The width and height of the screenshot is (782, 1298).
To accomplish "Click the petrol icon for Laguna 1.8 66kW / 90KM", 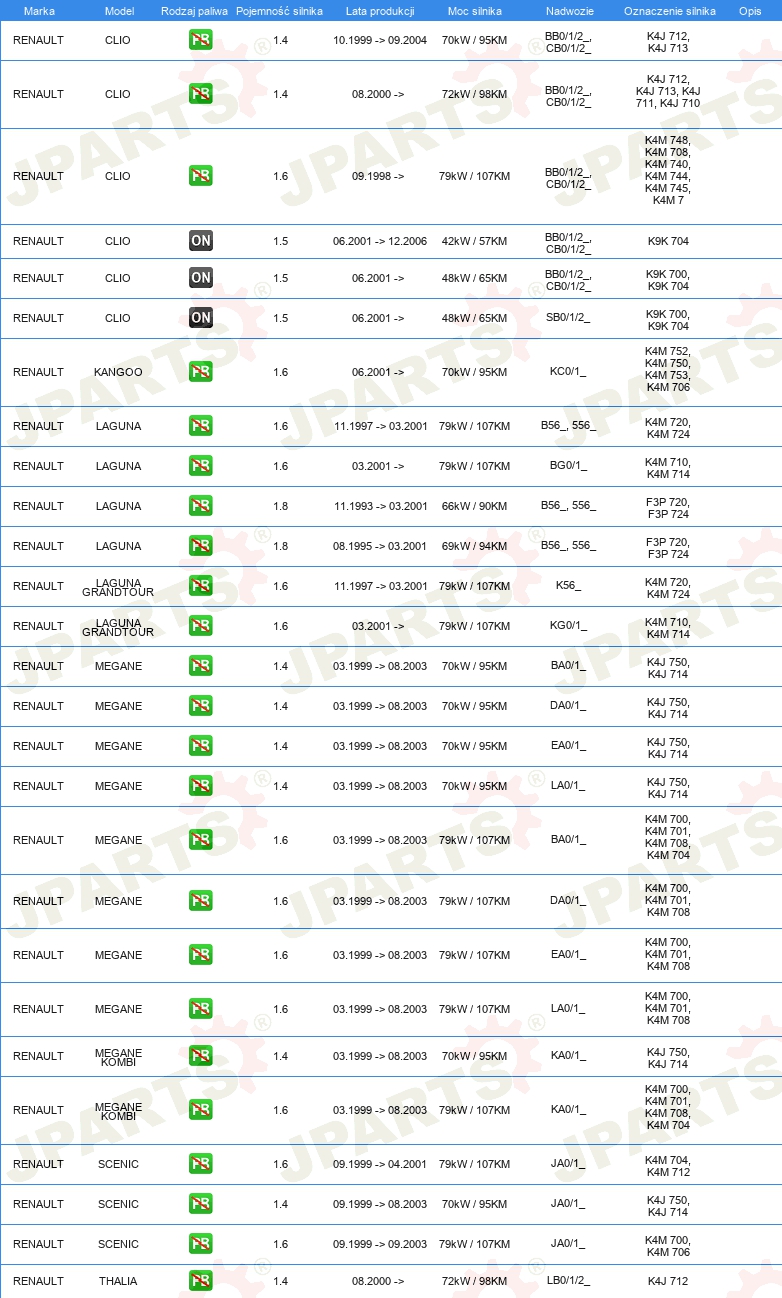I will point(201,506).
